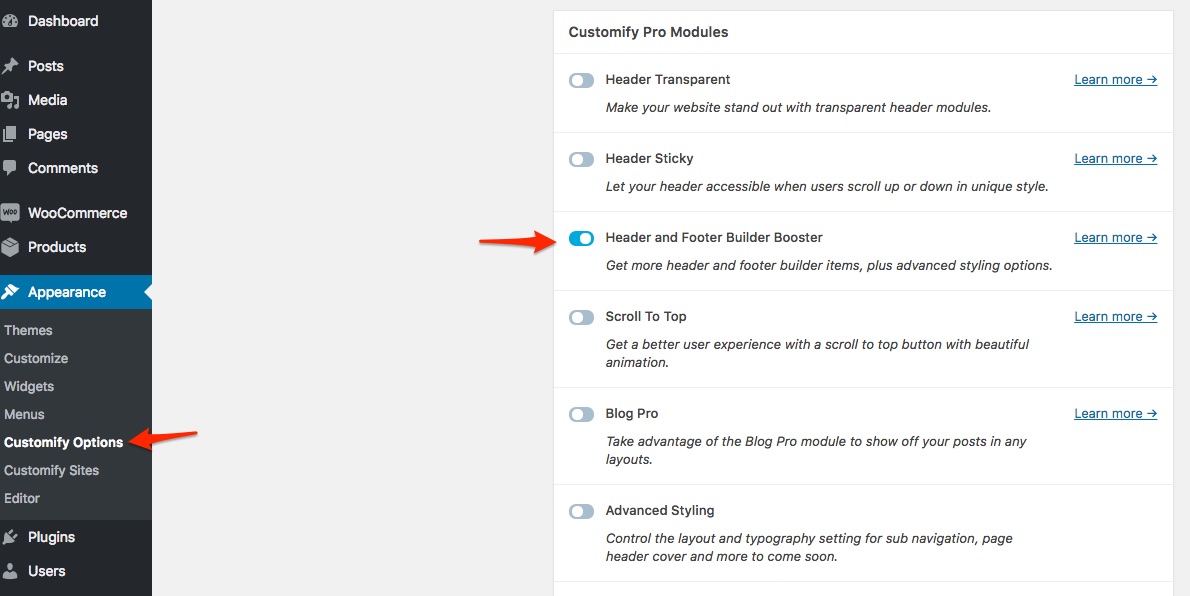Open the Users section icon
Image resolution: width=1190 pixels, height=596 pixels.
[16, 571]
